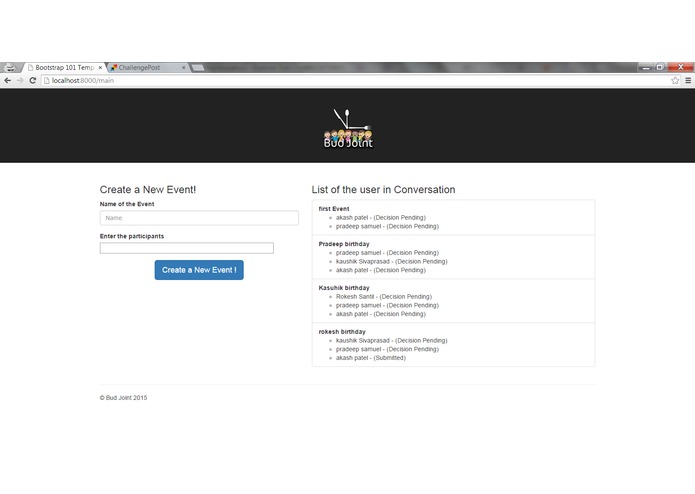This screenshot has width=695, height=494.
Task: Click the Enter the participants field
Action: [187, 248]
